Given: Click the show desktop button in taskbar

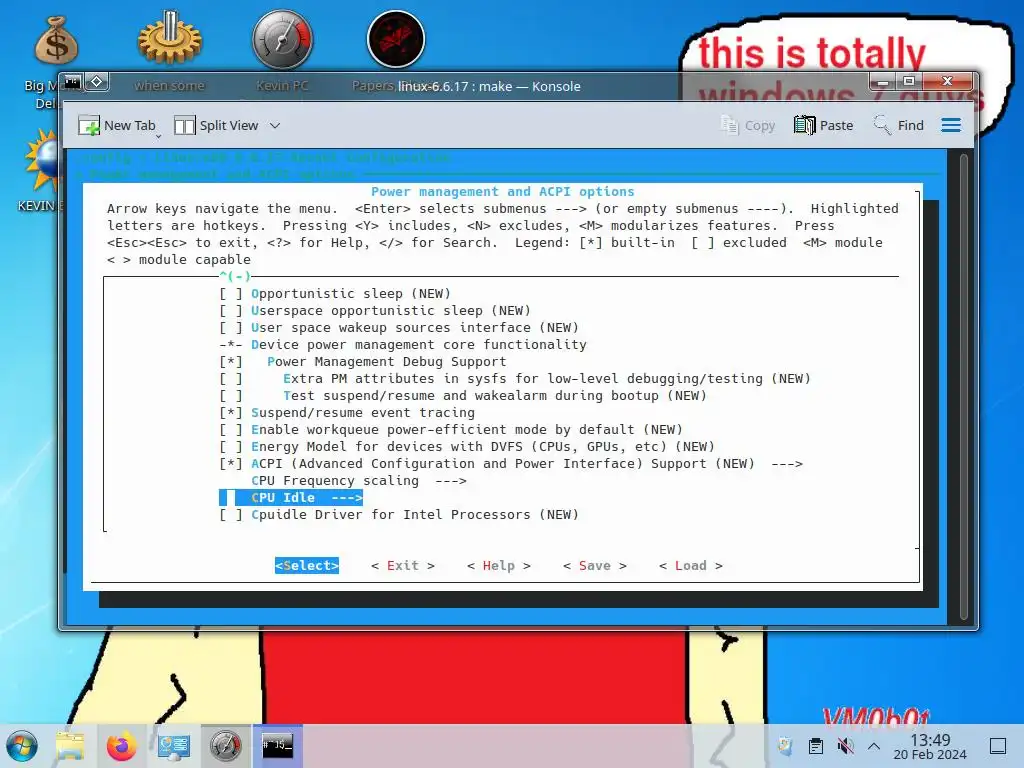Looking at the screenshot, I should click(x=998, y=746).
